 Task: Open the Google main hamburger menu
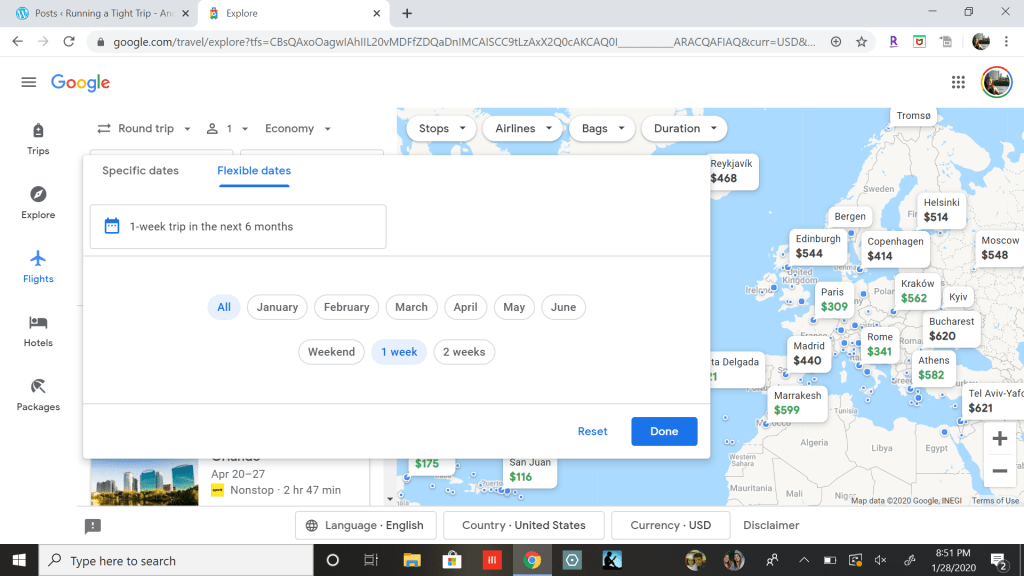point(28,82)
